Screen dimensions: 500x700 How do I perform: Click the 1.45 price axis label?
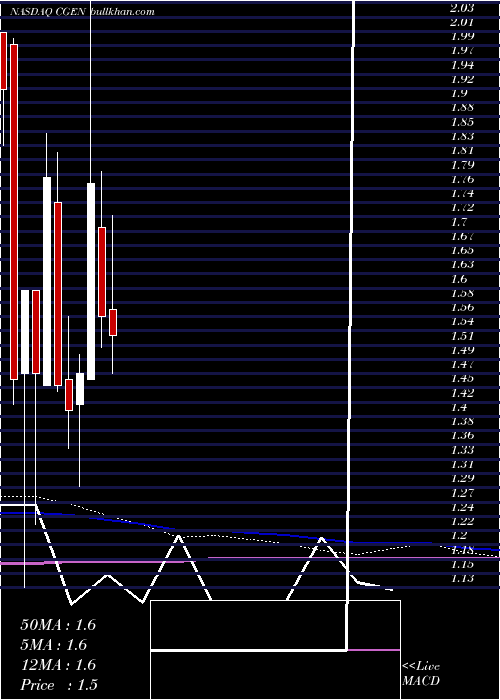(462, 379)
